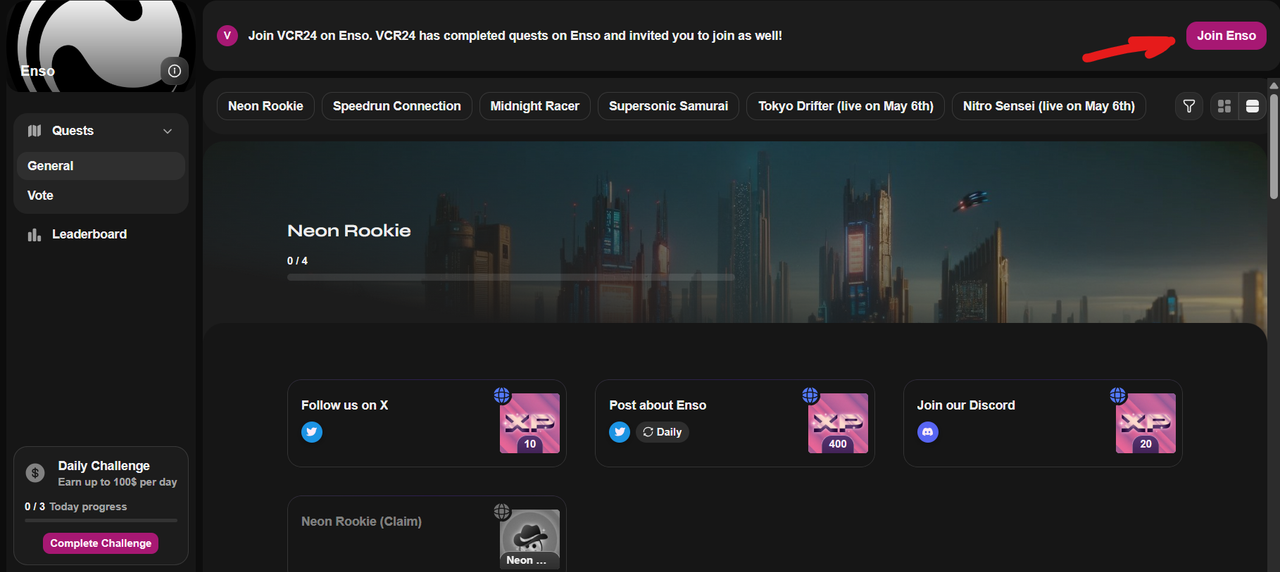Open the Join our Discord quest

[1043, 423]
